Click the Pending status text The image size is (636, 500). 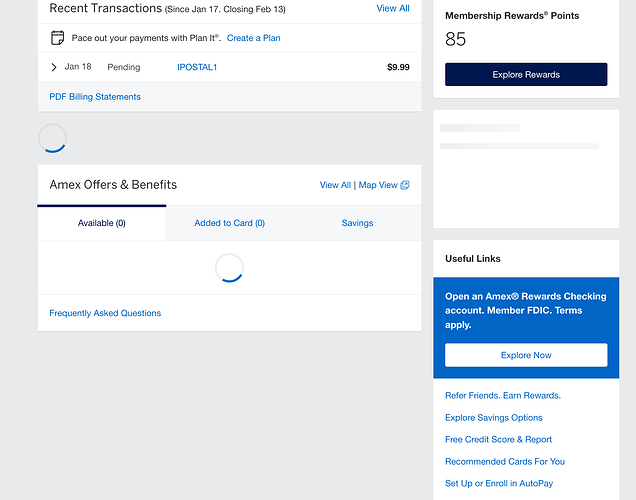(124, 67)
